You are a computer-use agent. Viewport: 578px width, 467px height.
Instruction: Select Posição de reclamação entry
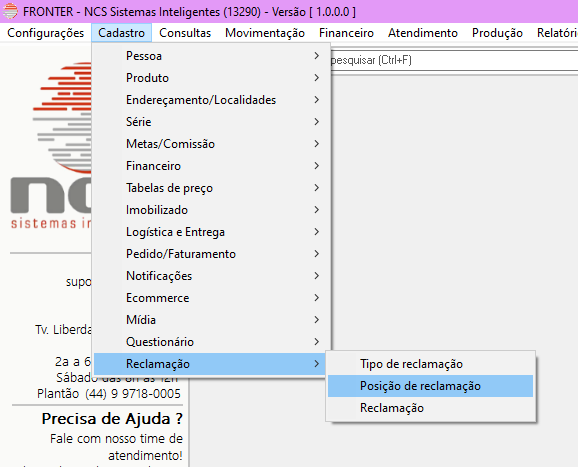[x=431, y=386]
